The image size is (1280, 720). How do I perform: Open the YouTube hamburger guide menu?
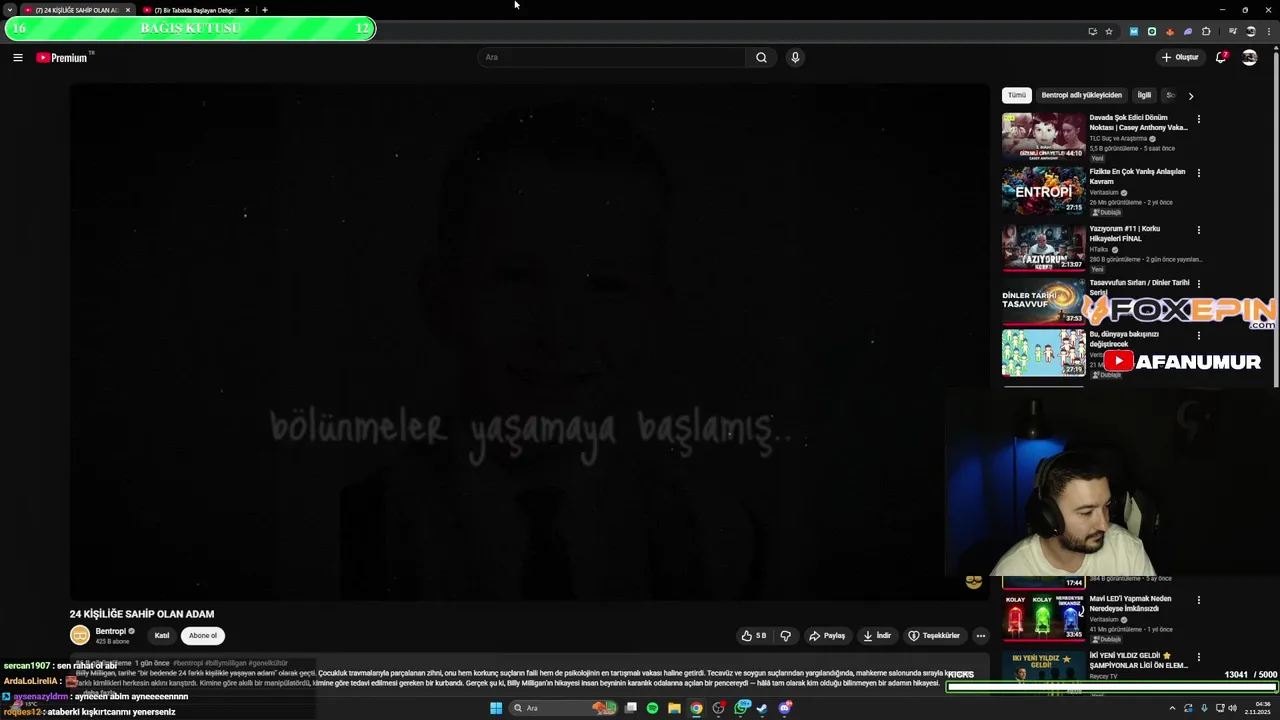(18, 57)
